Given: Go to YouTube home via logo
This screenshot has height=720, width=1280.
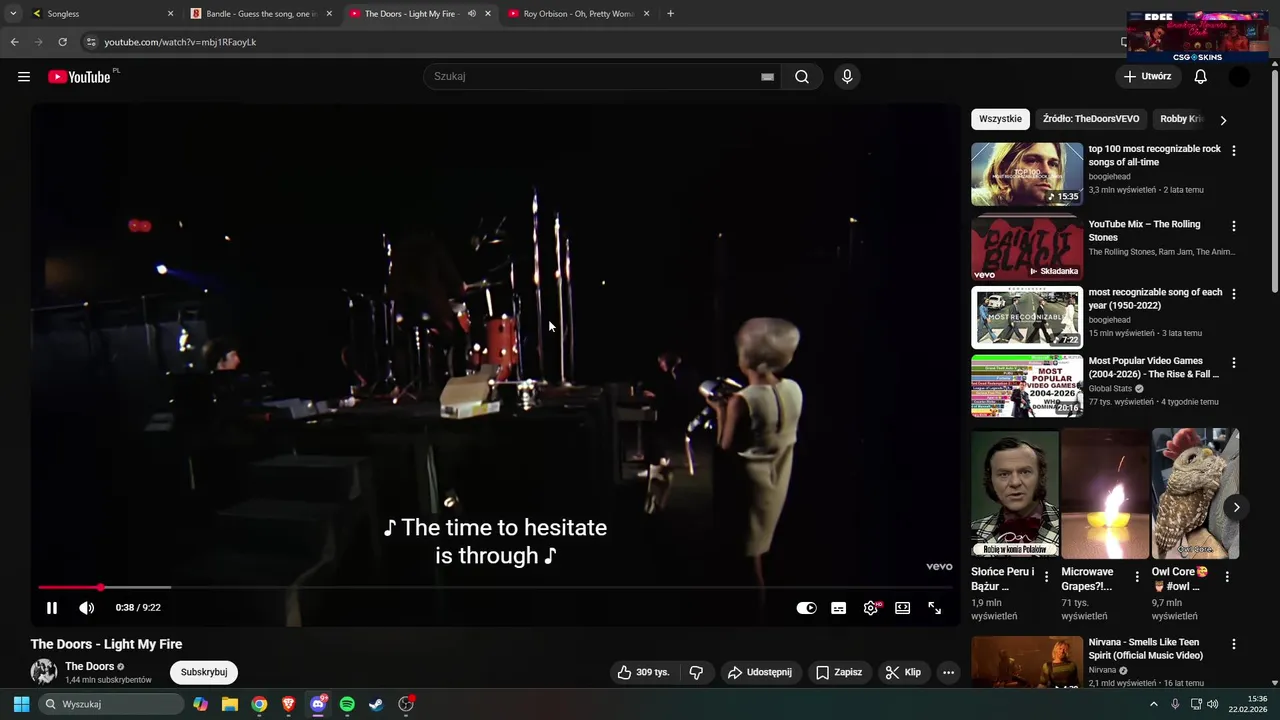Looking at the screenshot, I should point(79,77).
